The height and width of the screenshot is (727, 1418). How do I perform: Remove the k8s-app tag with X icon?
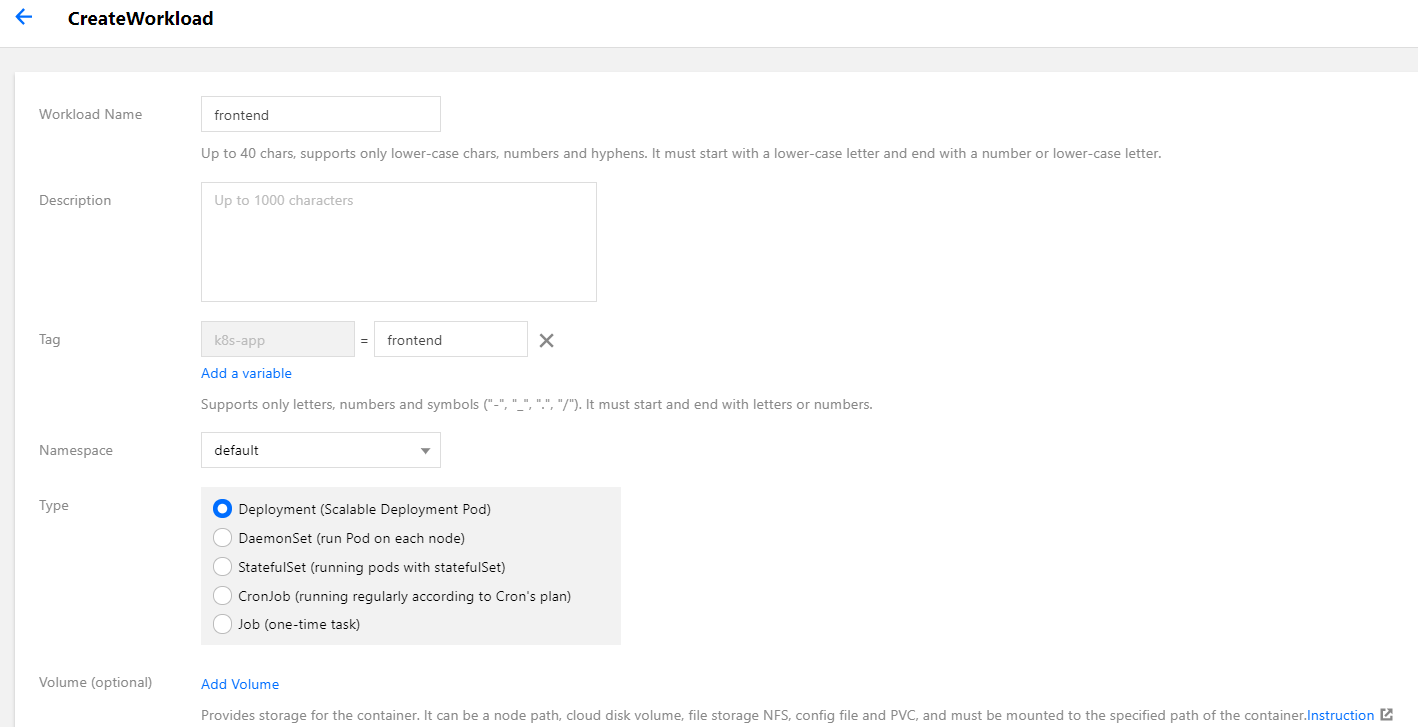pos(546,340)
